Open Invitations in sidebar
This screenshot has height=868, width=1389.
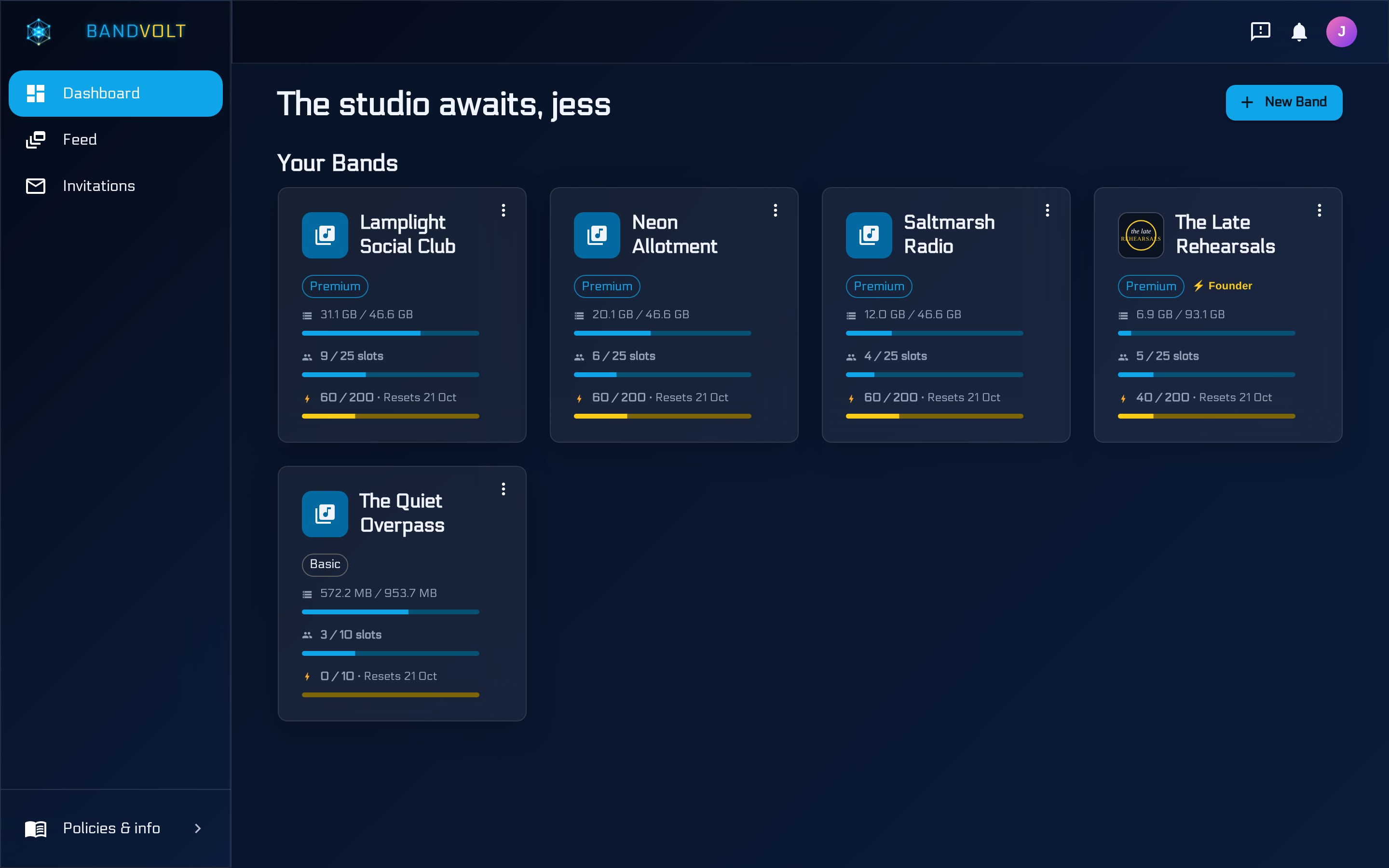point(115,186)
